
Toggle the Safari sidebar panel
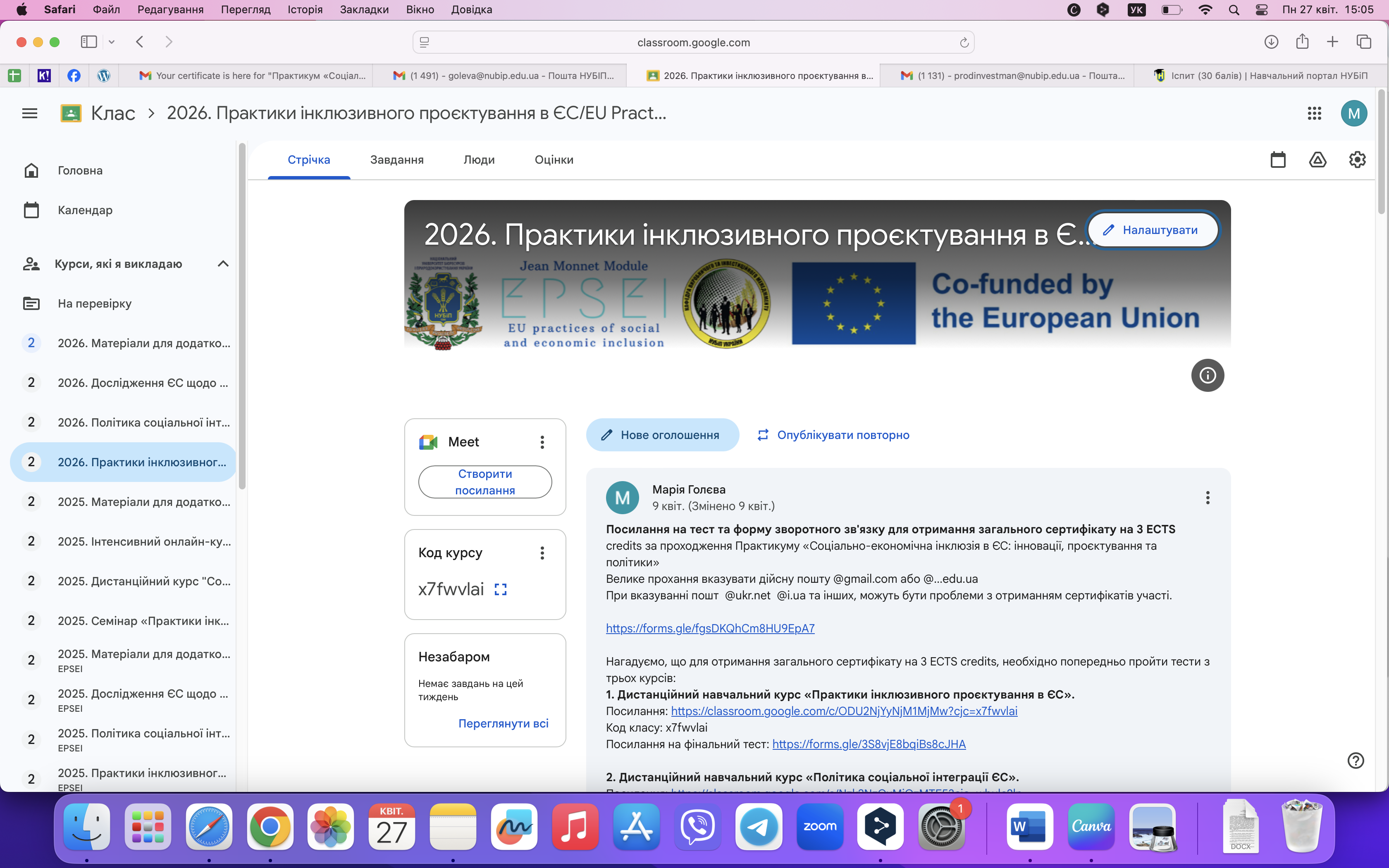tap(89, 42)
